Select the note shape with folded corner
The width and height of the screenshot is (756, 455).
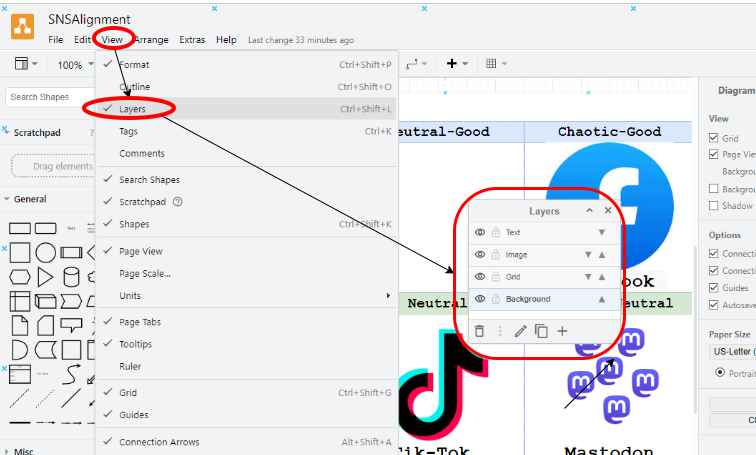[20, 325]
